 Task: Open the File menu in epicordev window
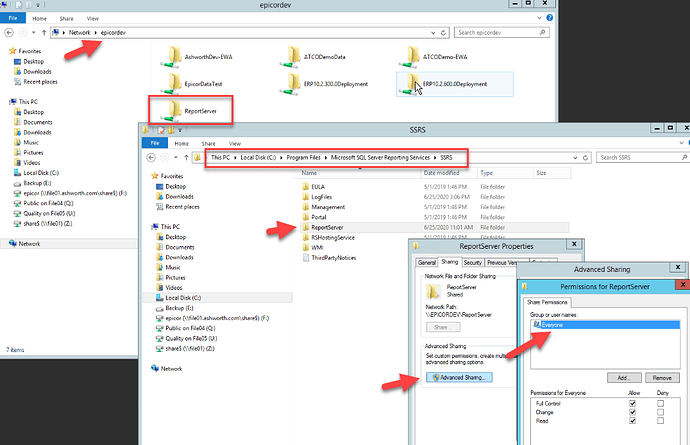[13, 18]
